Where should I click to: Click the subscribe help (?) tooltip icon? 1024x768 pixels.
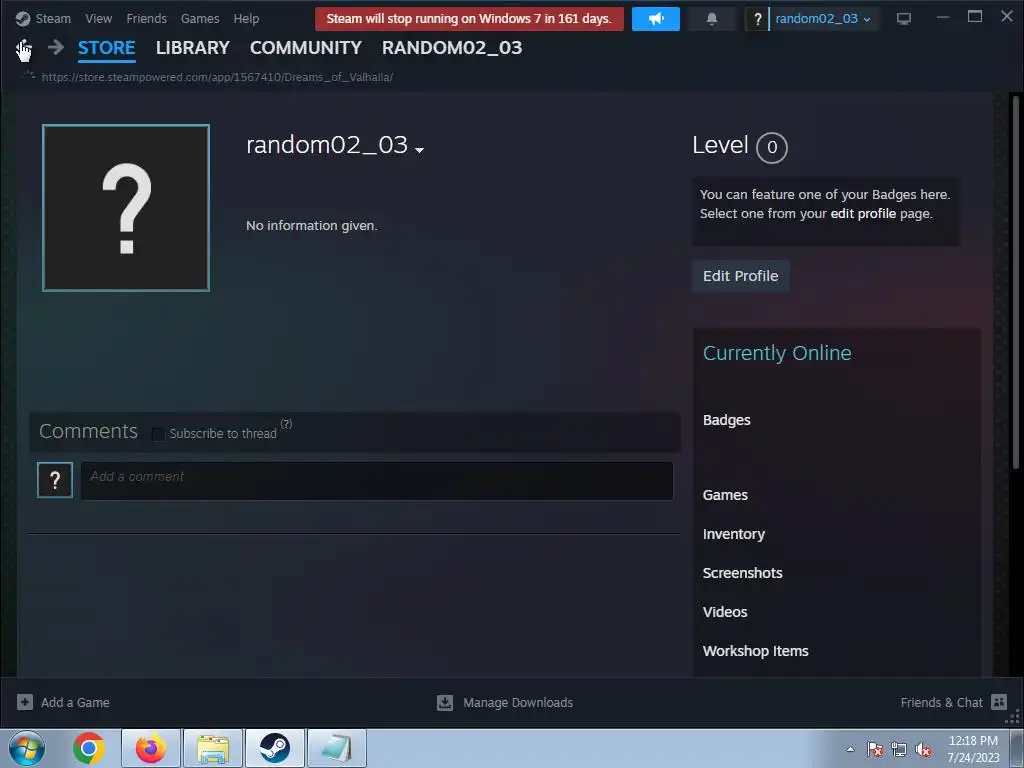pyautogui.click(x=286, y=424)
